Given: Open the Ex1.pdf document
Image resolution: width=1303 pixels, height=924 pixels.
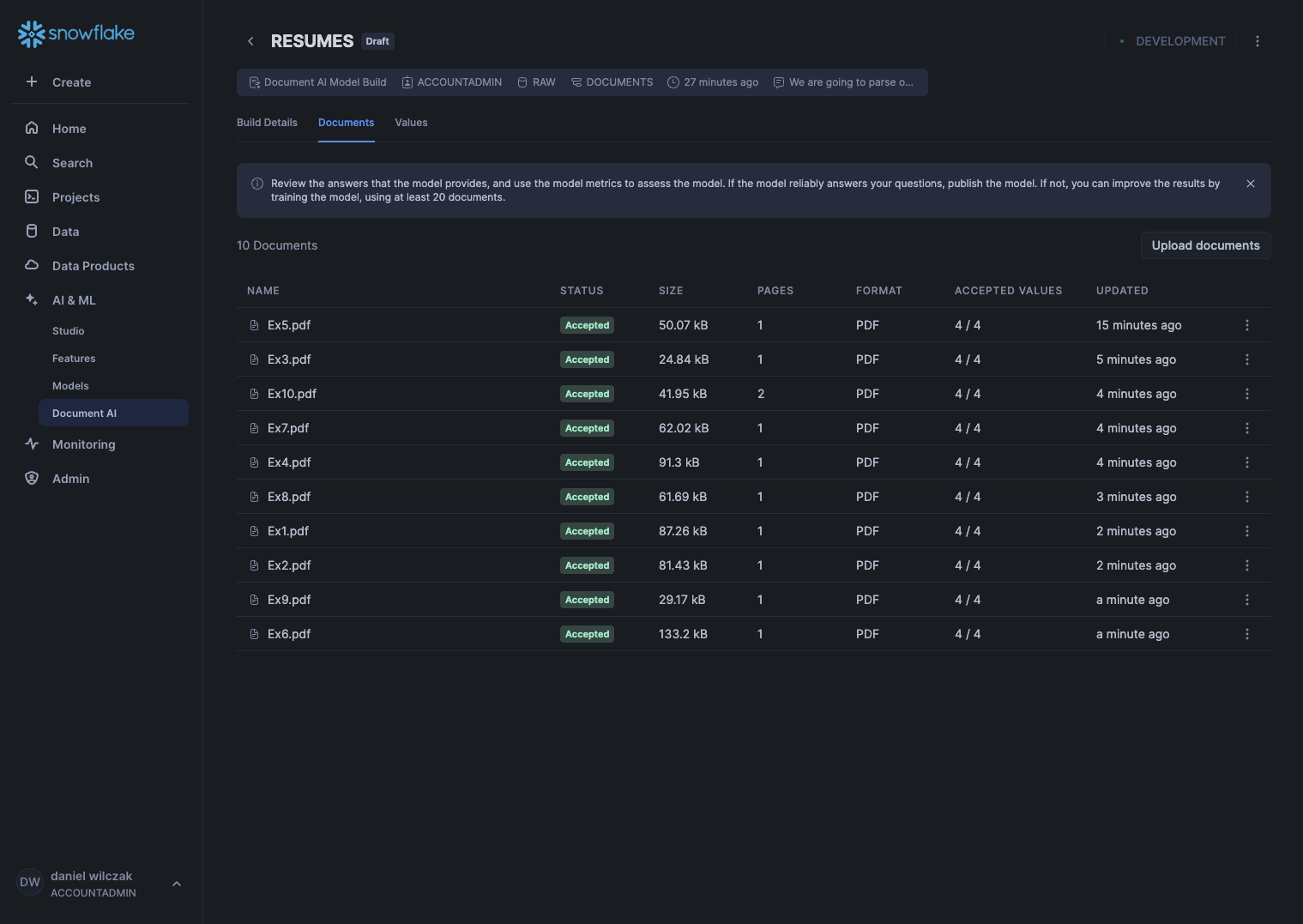Looking at the screenshot, I should pos(288,531).
